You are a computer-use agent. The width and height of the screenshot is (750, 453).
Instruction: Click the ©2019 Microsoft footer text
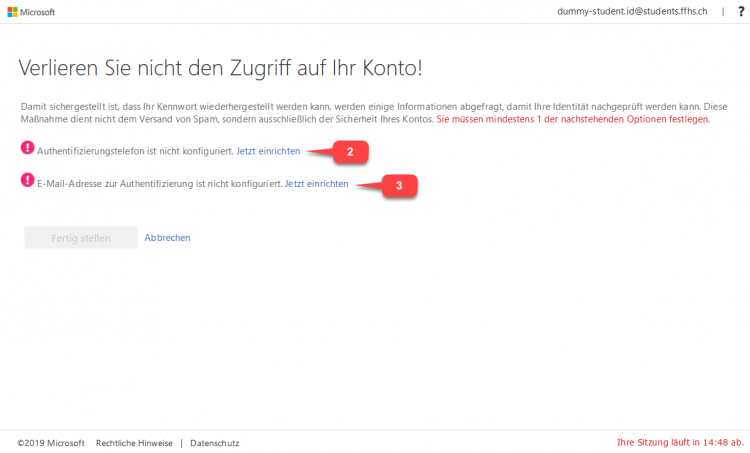(51, 443)
